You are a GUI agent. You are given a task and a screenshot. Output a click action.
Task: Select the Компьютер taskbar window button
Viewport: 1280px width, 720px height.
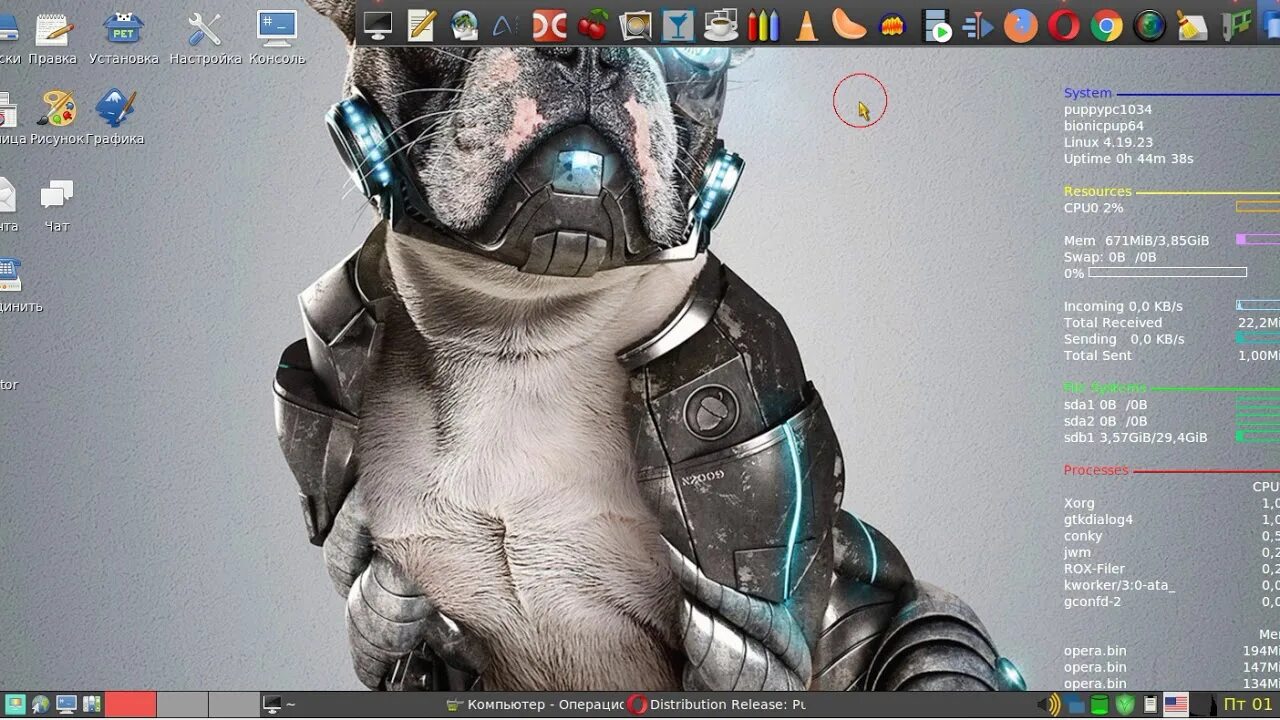click(534, 705)
